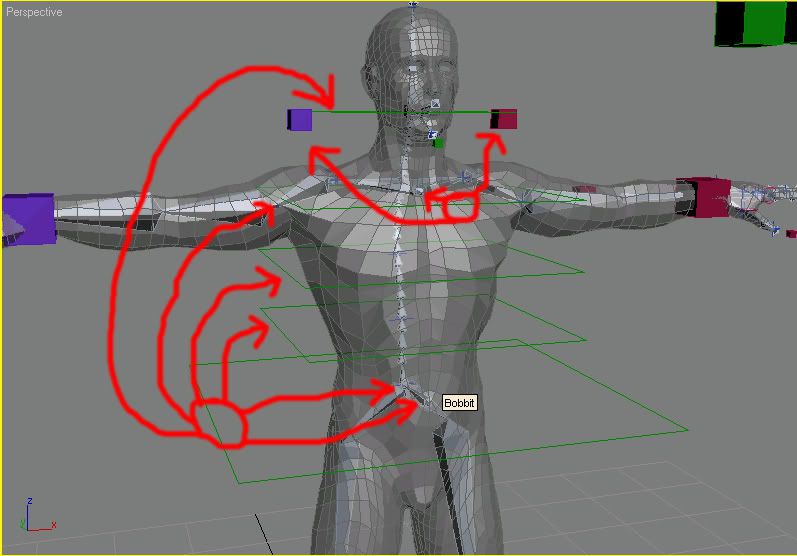This screenshot has width=797, height=556.
Task: Open the Perspective viewport label menu
Action: tap(33, 12)
